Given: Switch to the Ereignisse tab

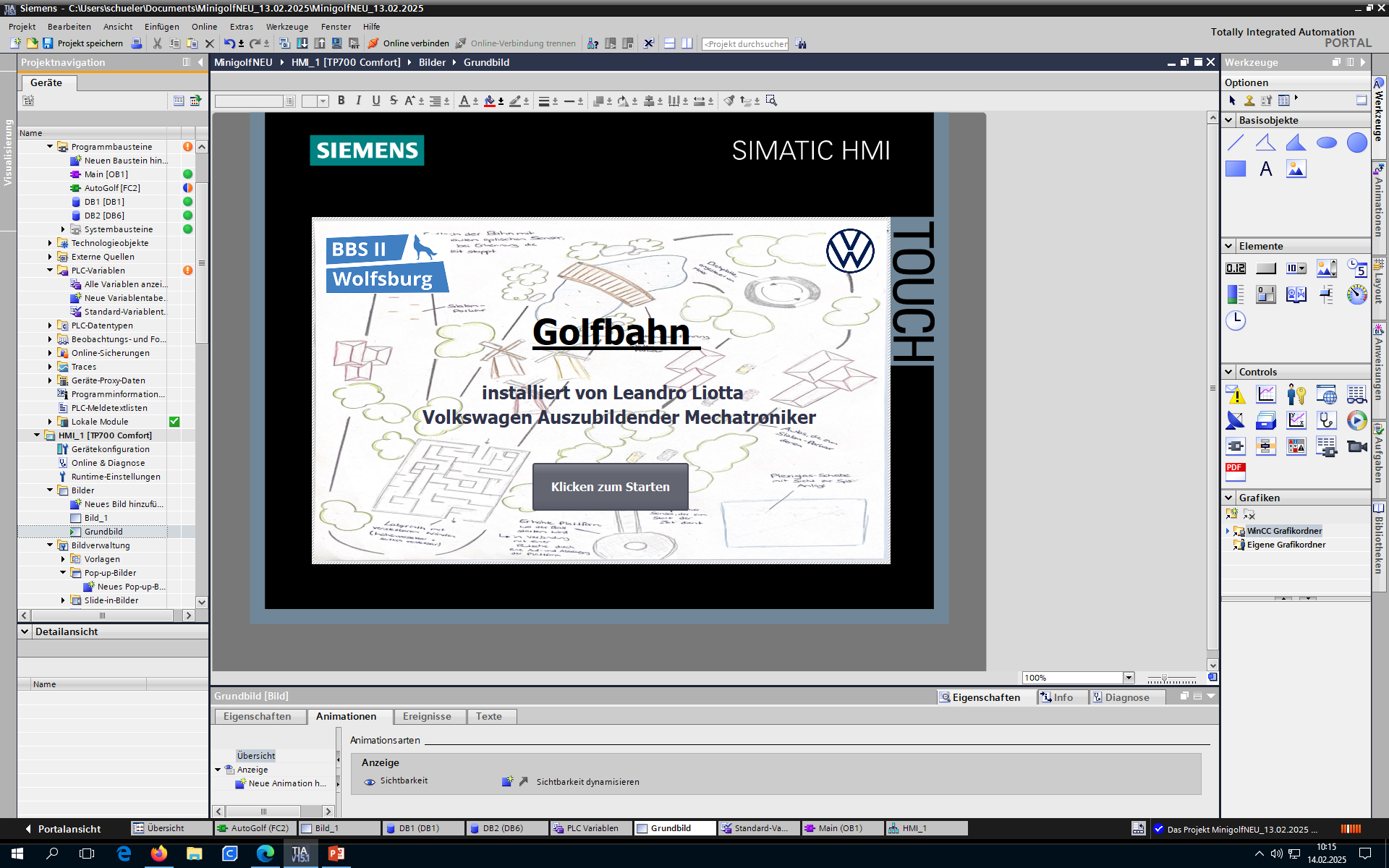Looking at the screenshot, I should (427, 716).
